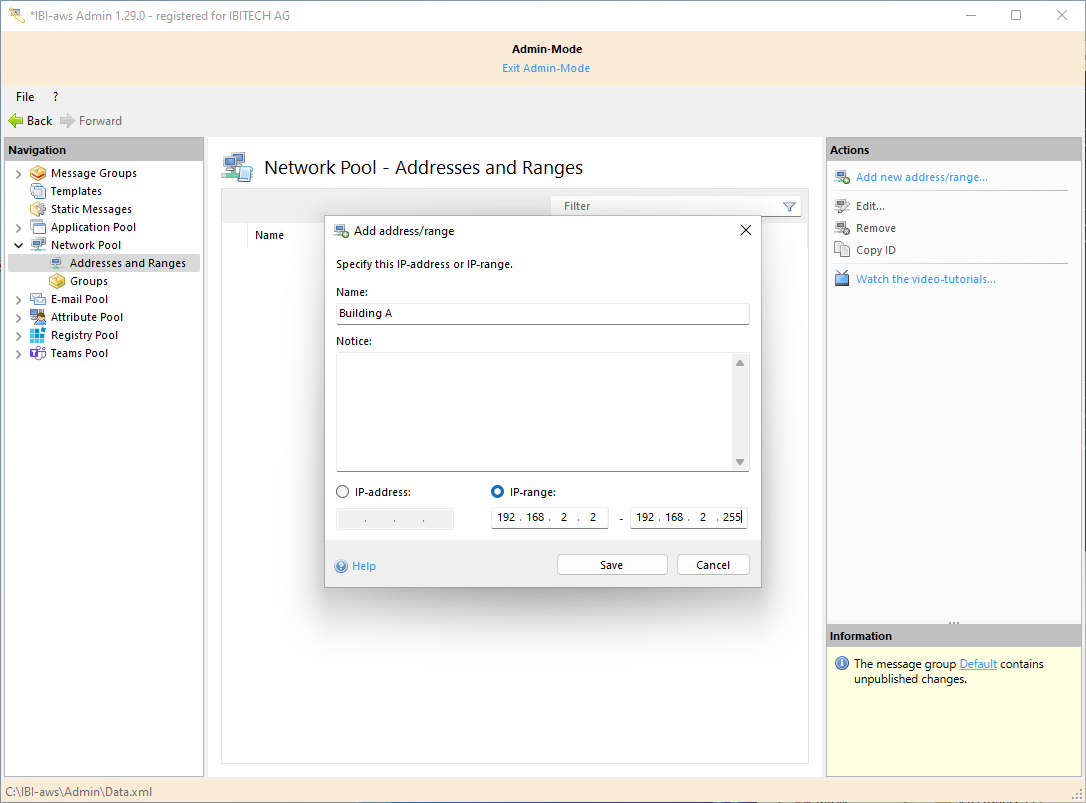Open the ? help menu

pyautogui.click(x=55, y=97)
